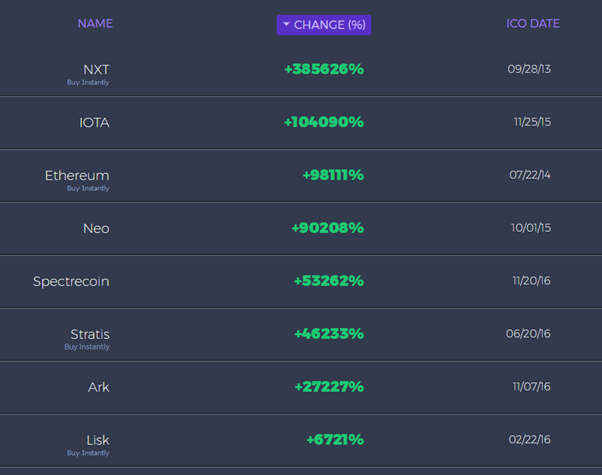Open Buy Instantly link under Stratis
The image size is (602, 475).
point(87,347)
